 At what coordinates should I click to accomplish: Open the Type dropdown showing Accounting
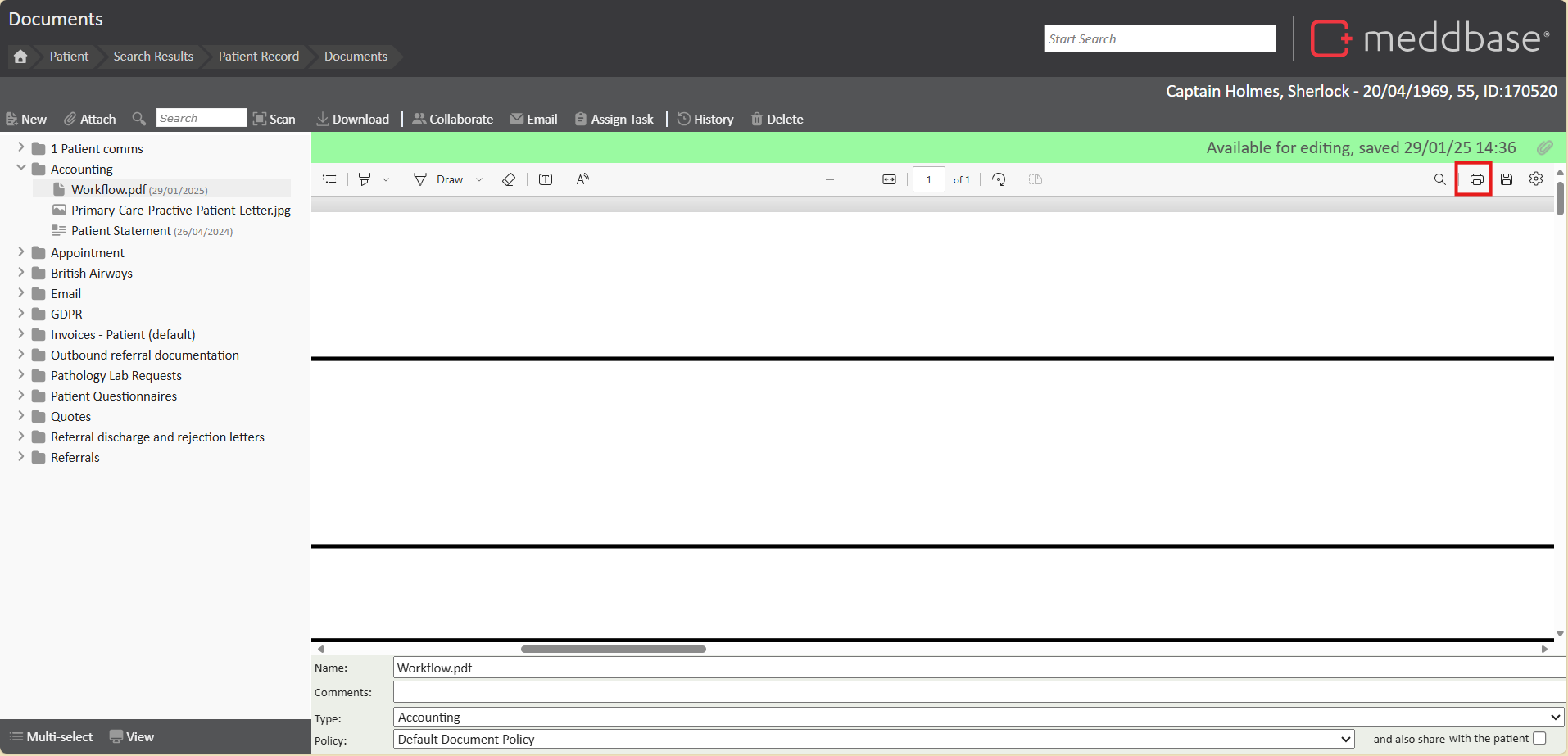pyautogui.click(x=979, y=718)
